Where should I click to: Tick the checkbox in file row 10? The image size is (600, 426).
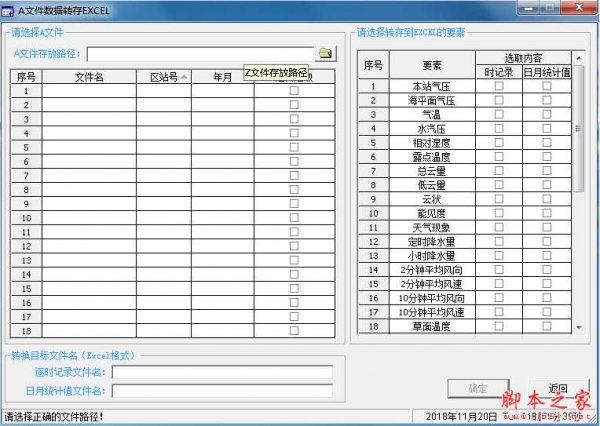[294, 218]
